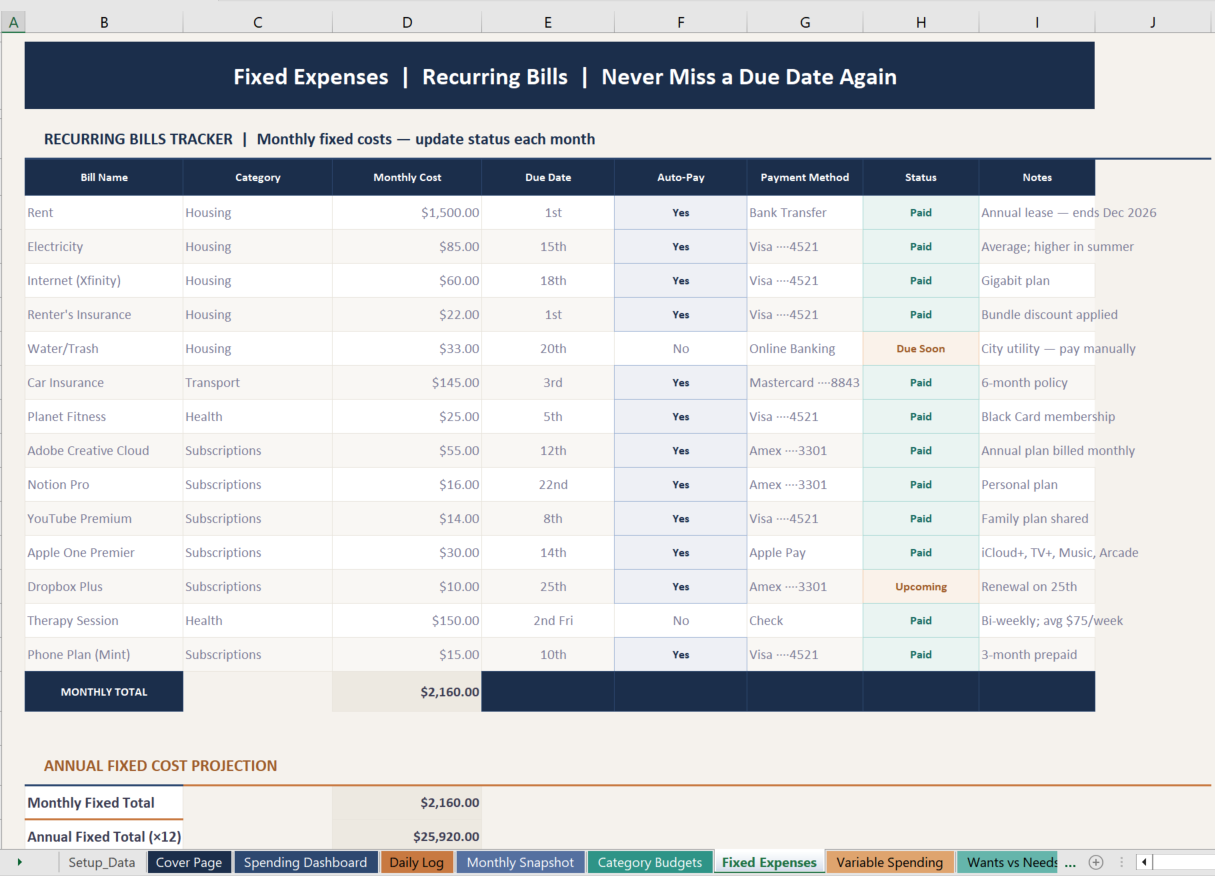The image size is (1215, 876).
Task: Open the Variable Spending tab
Action: [889, 862]
